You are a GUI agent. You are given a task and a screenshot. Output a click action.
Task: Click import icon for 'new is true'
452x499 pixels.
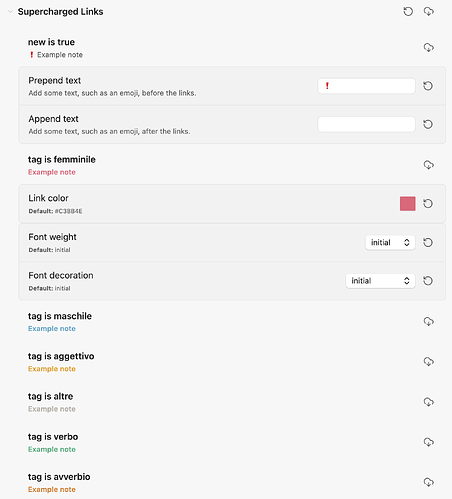[x=429, y=47]
